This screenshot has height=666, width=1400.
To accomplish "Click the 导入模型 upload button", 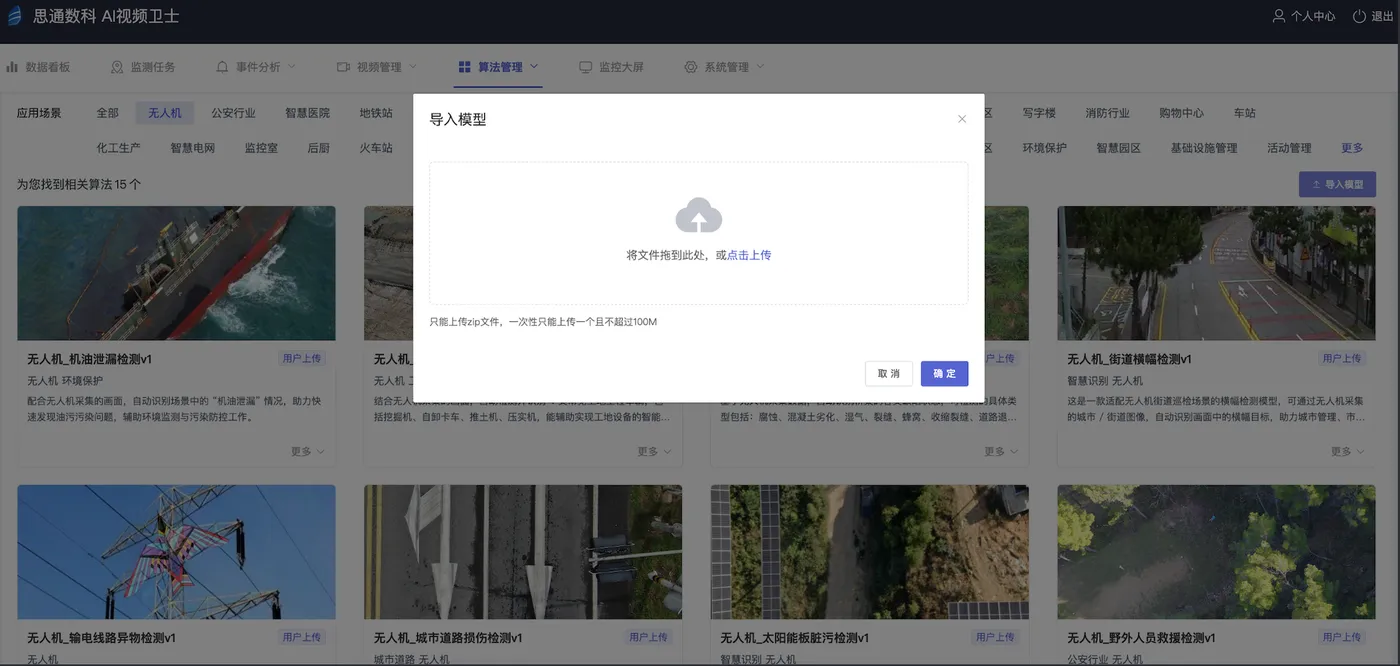I will point(1337,184).
